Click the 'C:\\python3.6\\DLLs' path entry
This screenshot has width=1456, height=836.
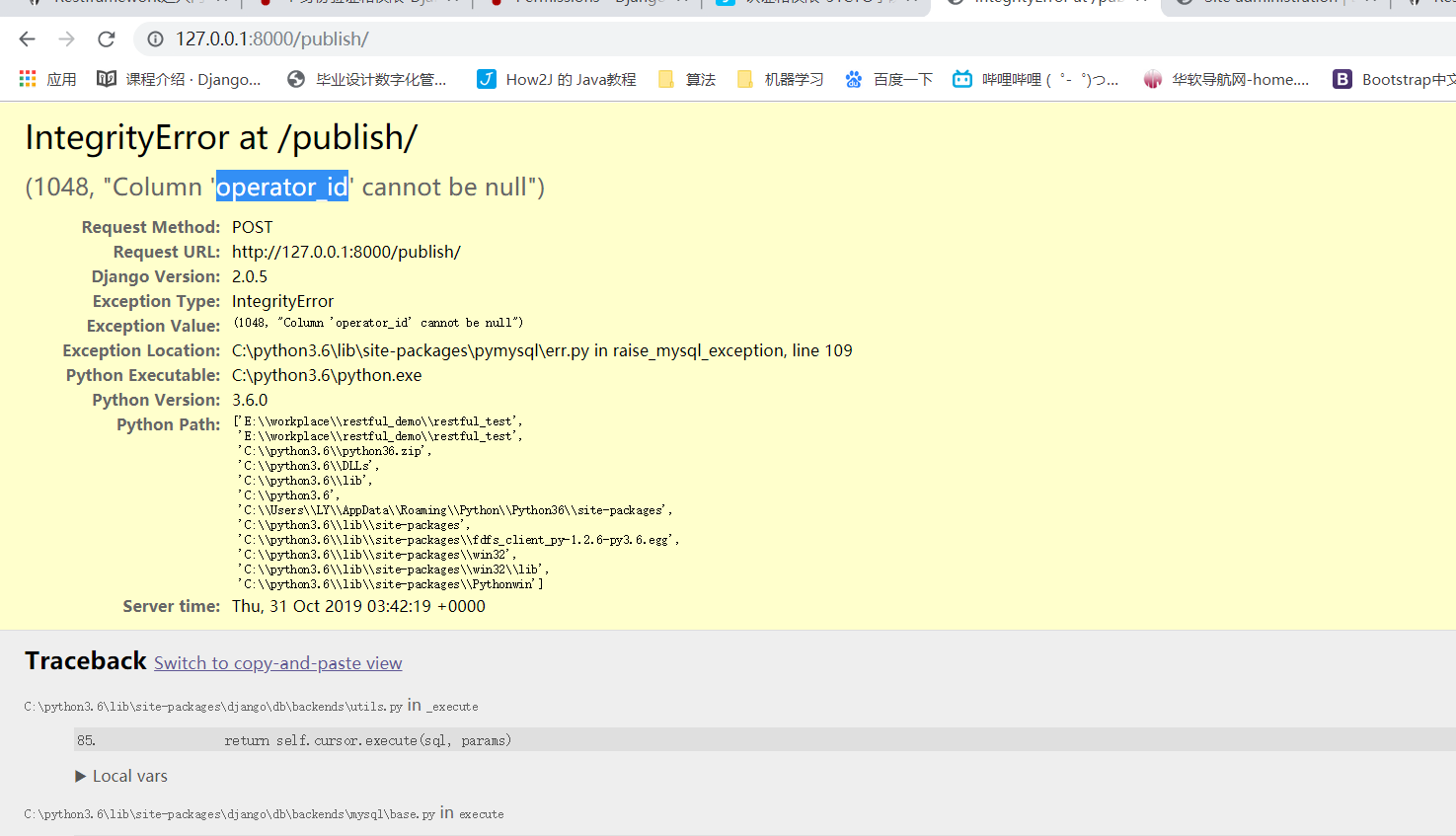pos(308,466)
